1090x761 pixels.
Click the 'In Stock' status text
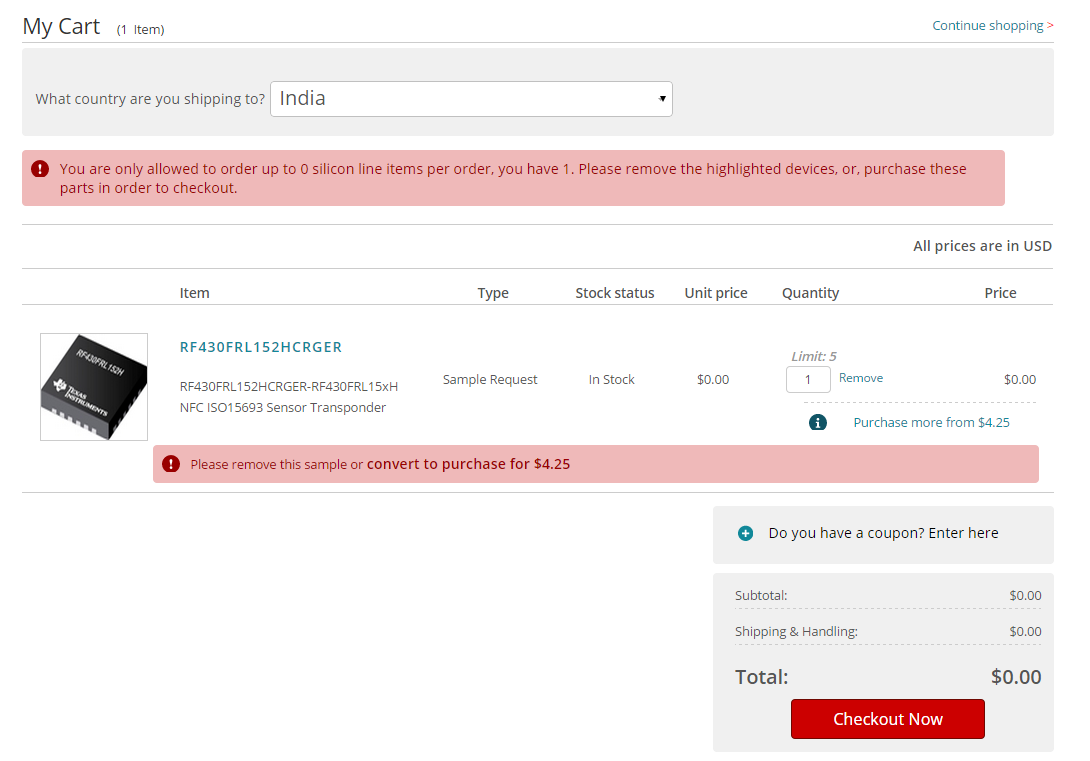pyautogui.click(x=612, y=379)
